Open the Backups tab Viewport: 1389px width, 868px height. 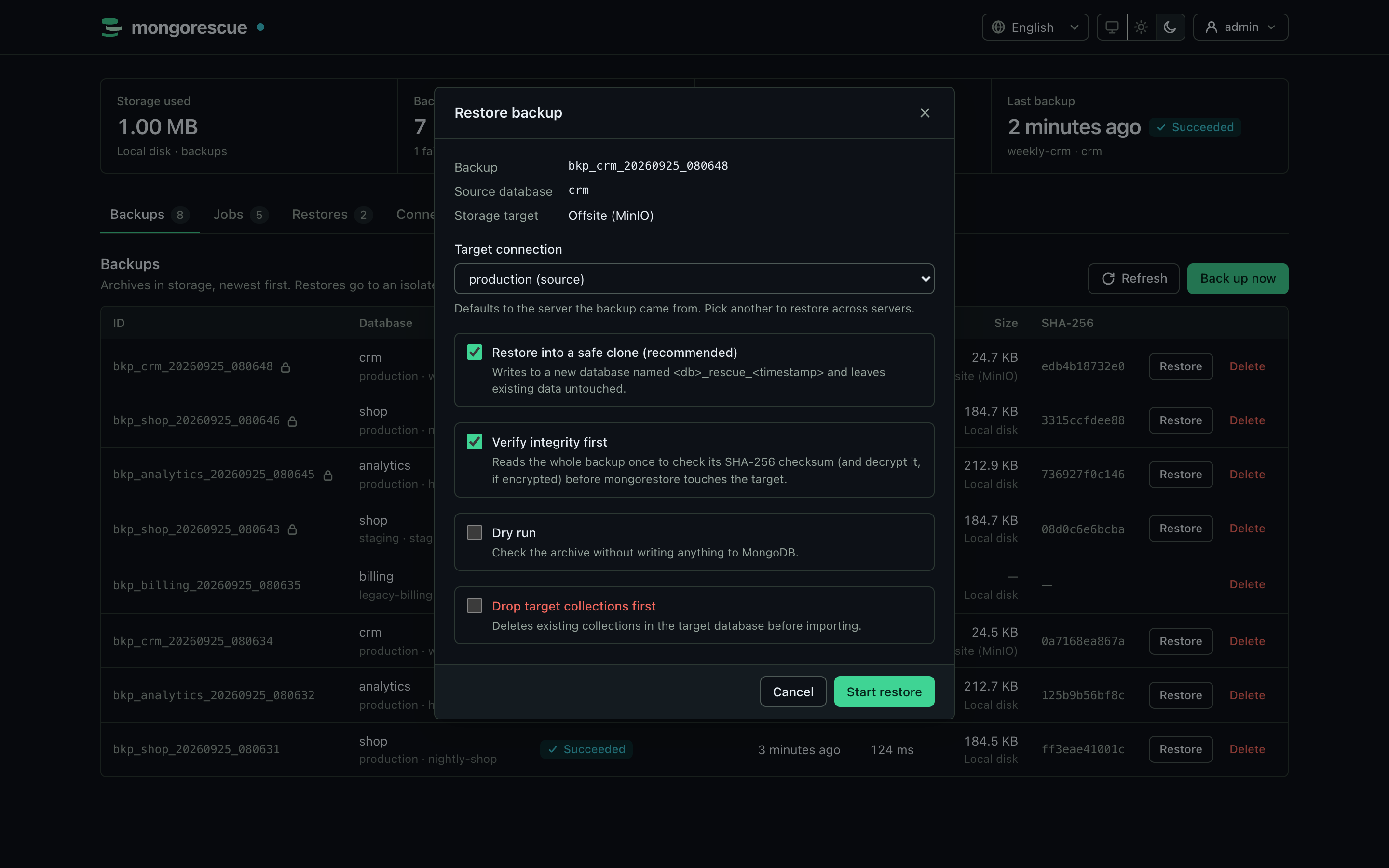(149, 215)
